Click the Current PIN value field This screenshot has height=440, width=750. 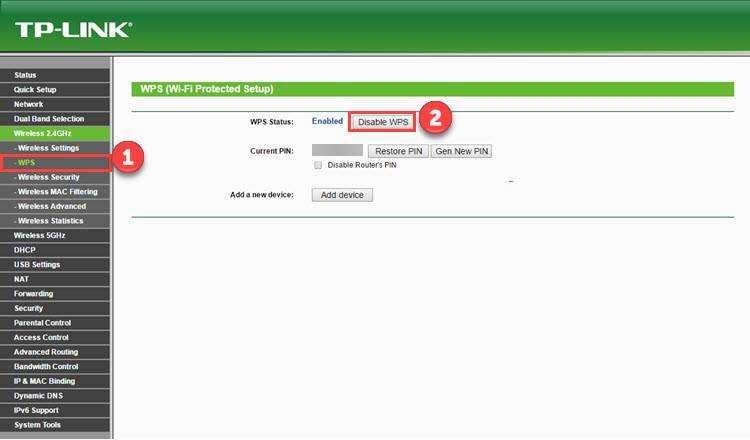pos(337,150)
